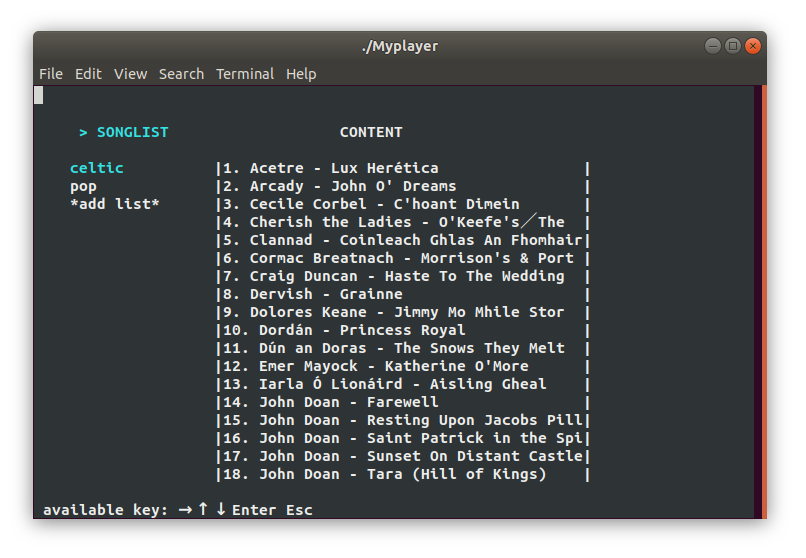This screenshot has height=558, width=806.
Task: Minimize the Myplayer terminal window
Action: coord(712,46)
